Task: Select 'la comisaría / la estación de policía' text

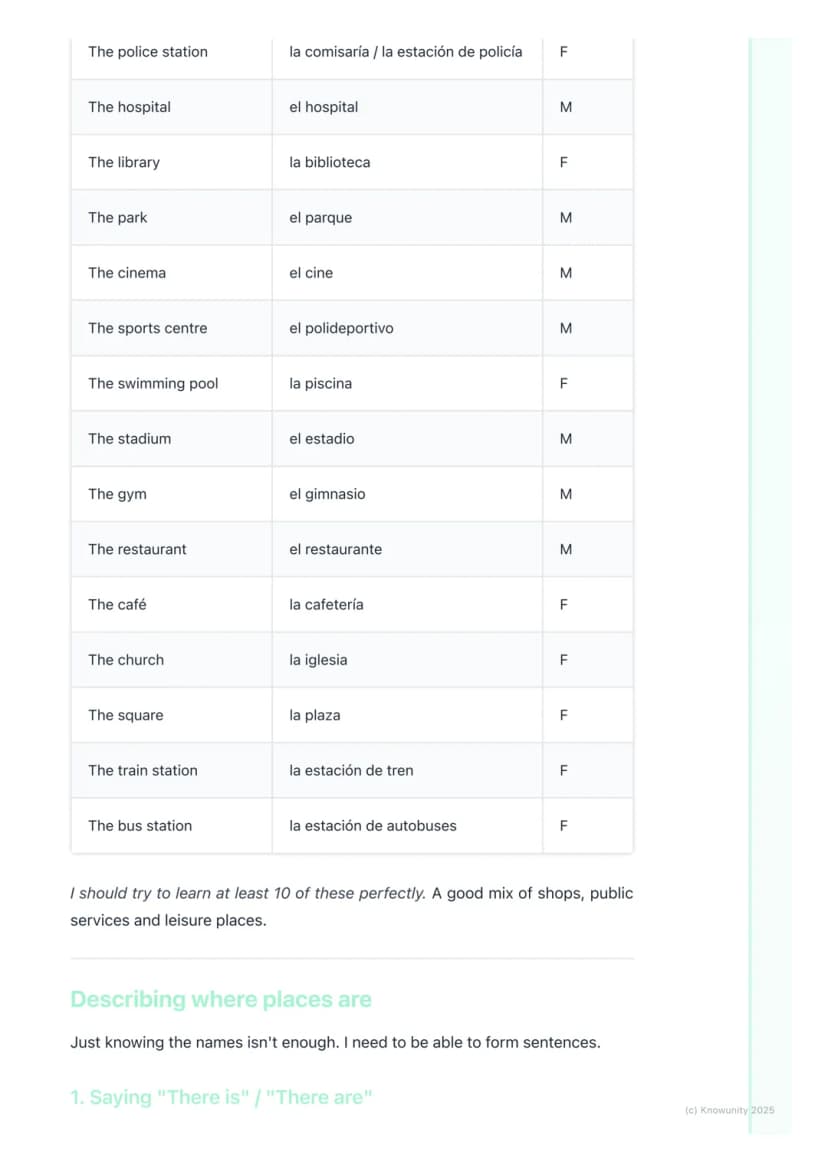Action: tap(405, 52)
